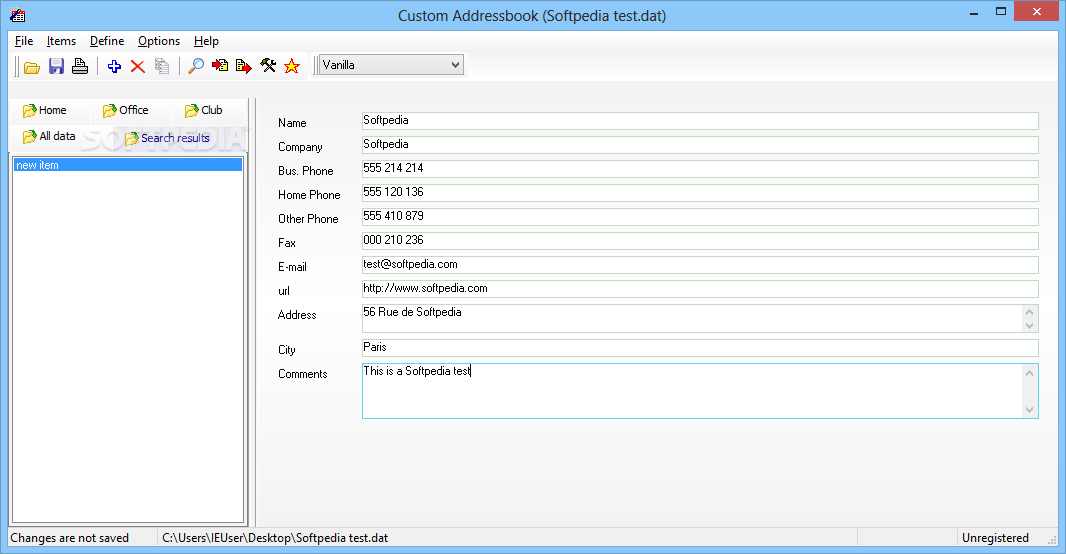
Task: Open search with the magnifying glass icon
Action: pos(196,66)
